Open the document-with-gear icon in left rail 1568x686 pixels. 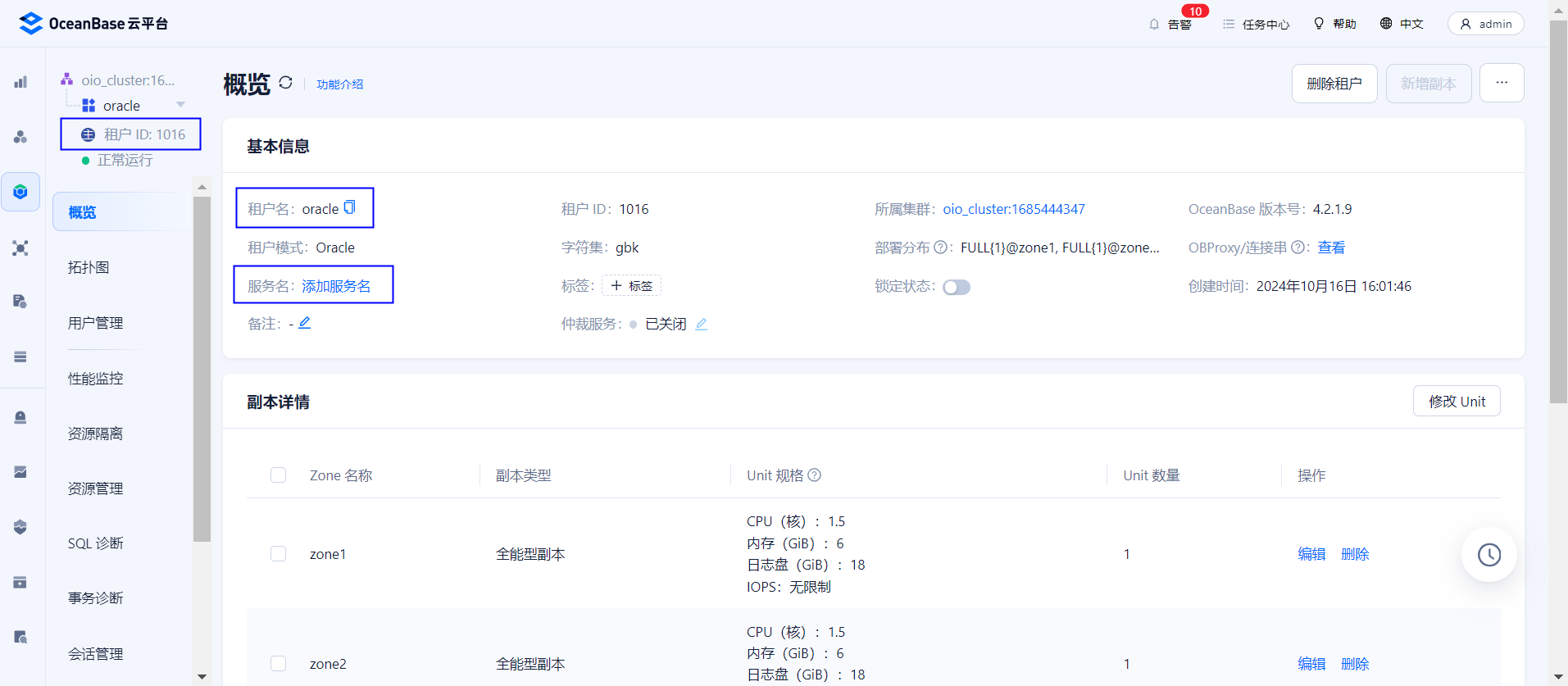point(20,302)
